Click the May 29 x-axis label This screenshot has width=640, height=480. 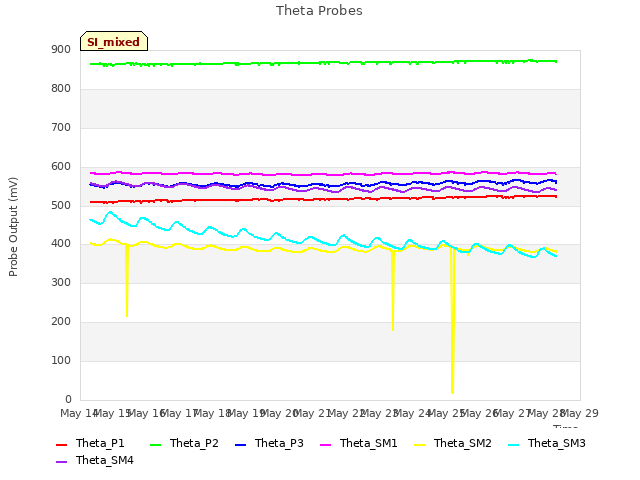coord(580,414)
